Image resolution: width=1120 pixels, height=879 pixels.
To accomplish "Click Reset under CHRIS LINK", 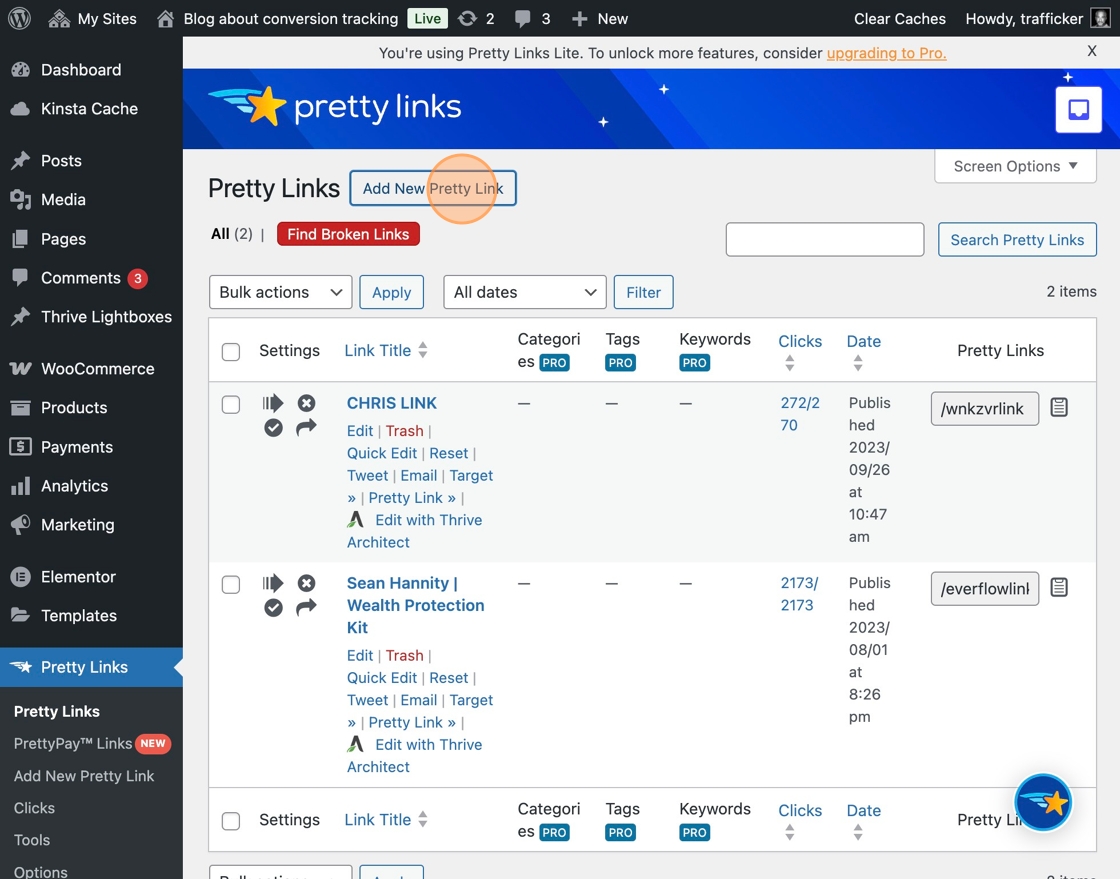I will tap(449, 453).
